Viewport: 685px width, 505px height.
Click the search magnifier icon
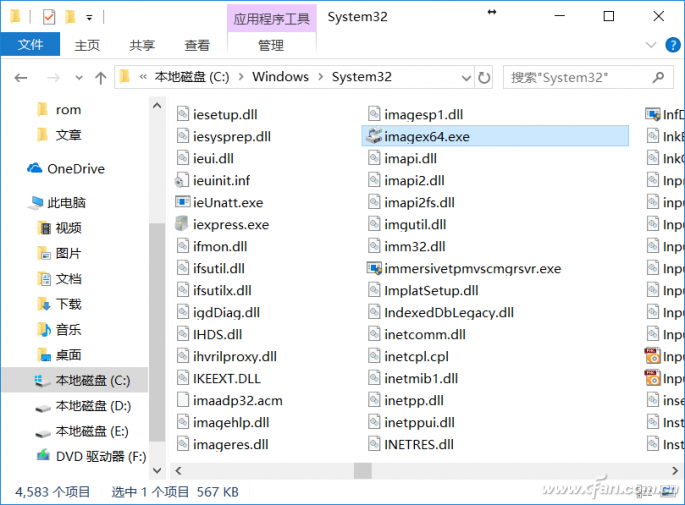pos(658,77)
